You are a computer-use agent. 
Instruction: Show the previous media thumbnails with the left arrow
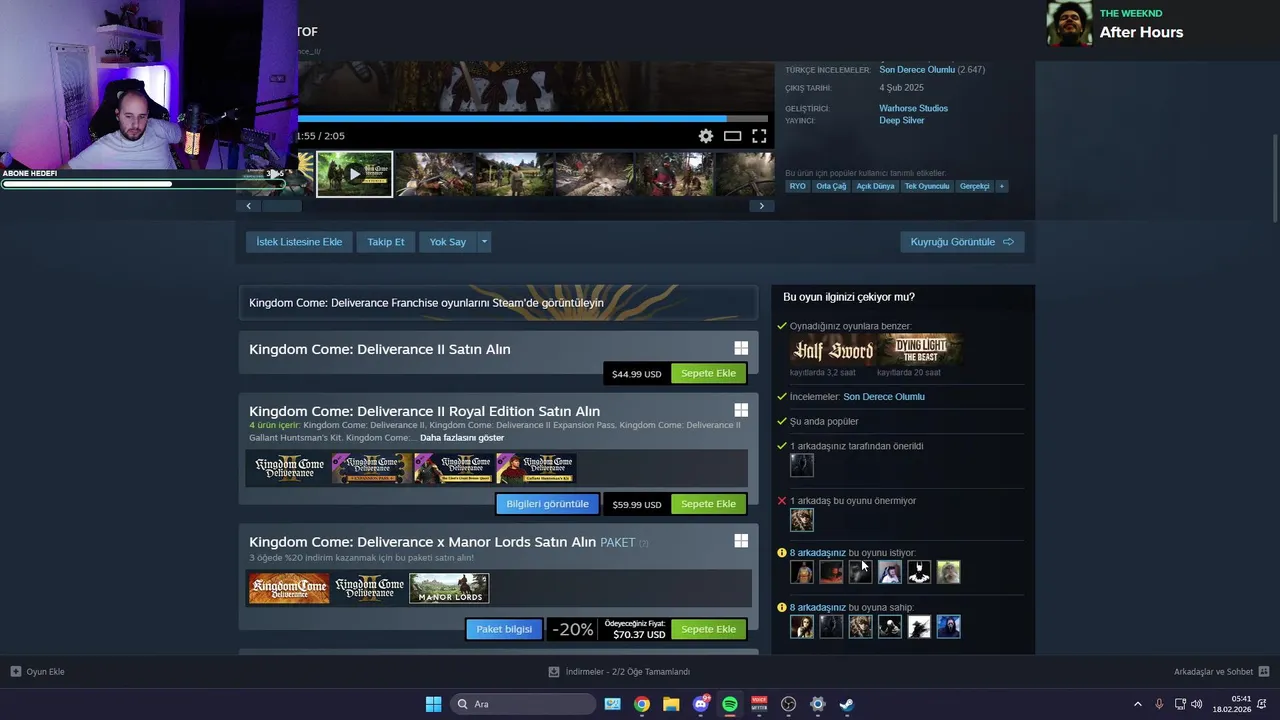click(x=248, y=206)
